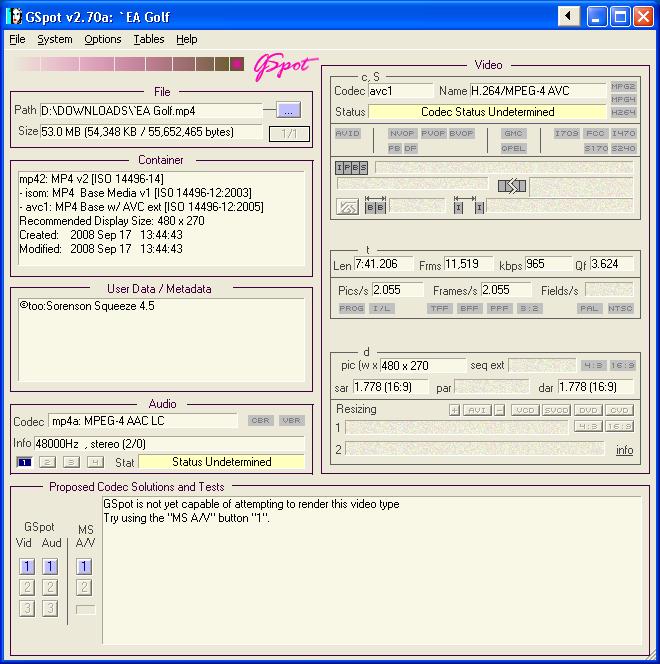This screenshot has width=660, height=664.
Task: Click the FCC colorimetry indicator
Action: 595,133
